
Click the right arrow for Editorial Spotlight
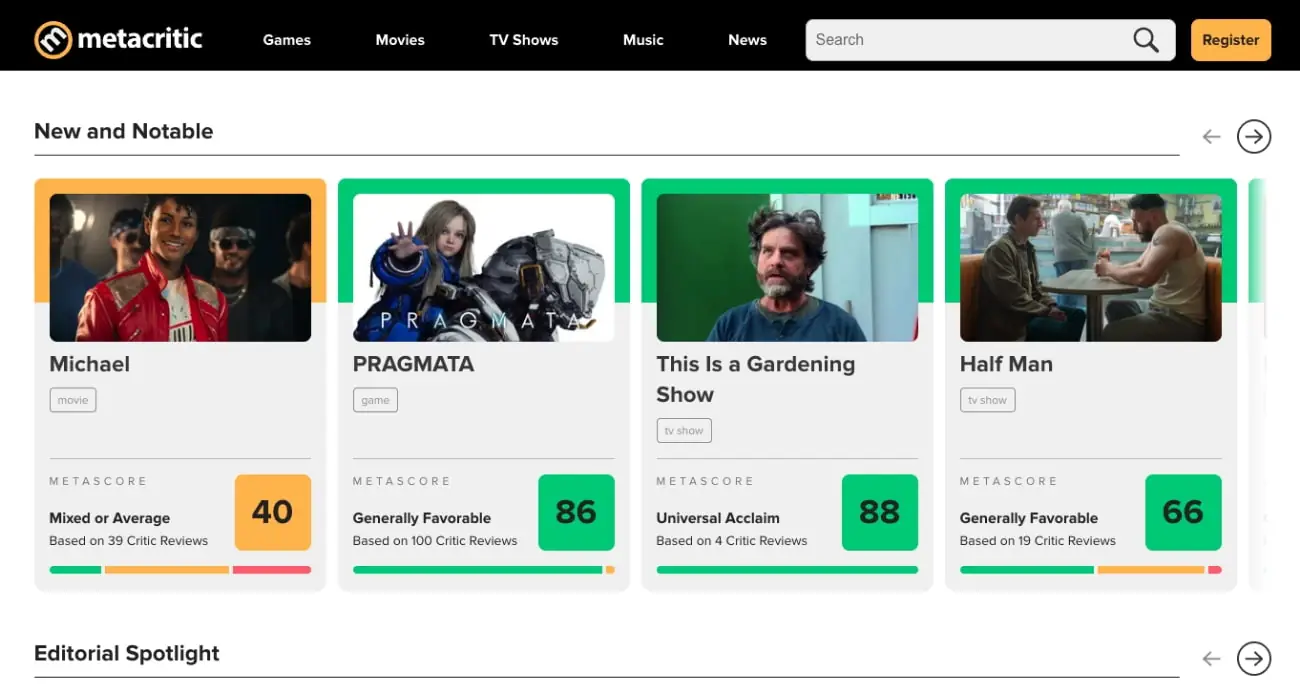click(1253, 658)
